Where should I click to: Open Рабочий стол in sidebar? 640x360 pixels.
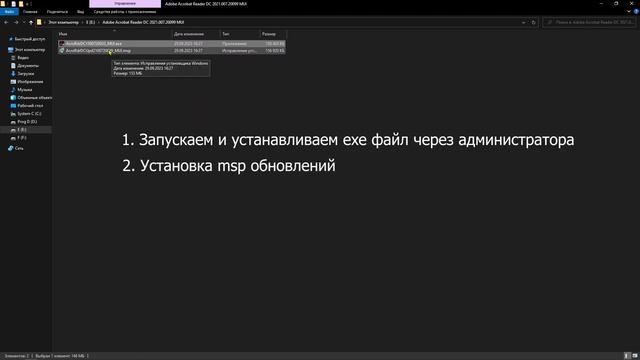(30, 106)
